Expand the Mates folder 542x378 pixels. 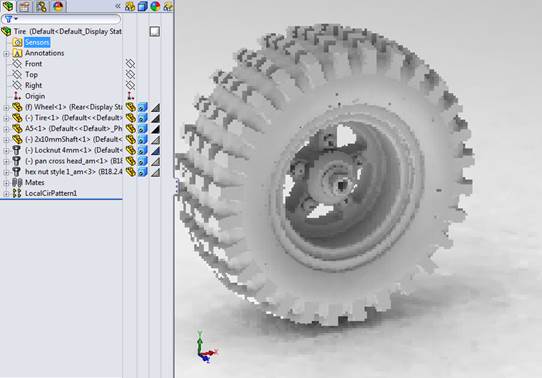tap(6, 183)
